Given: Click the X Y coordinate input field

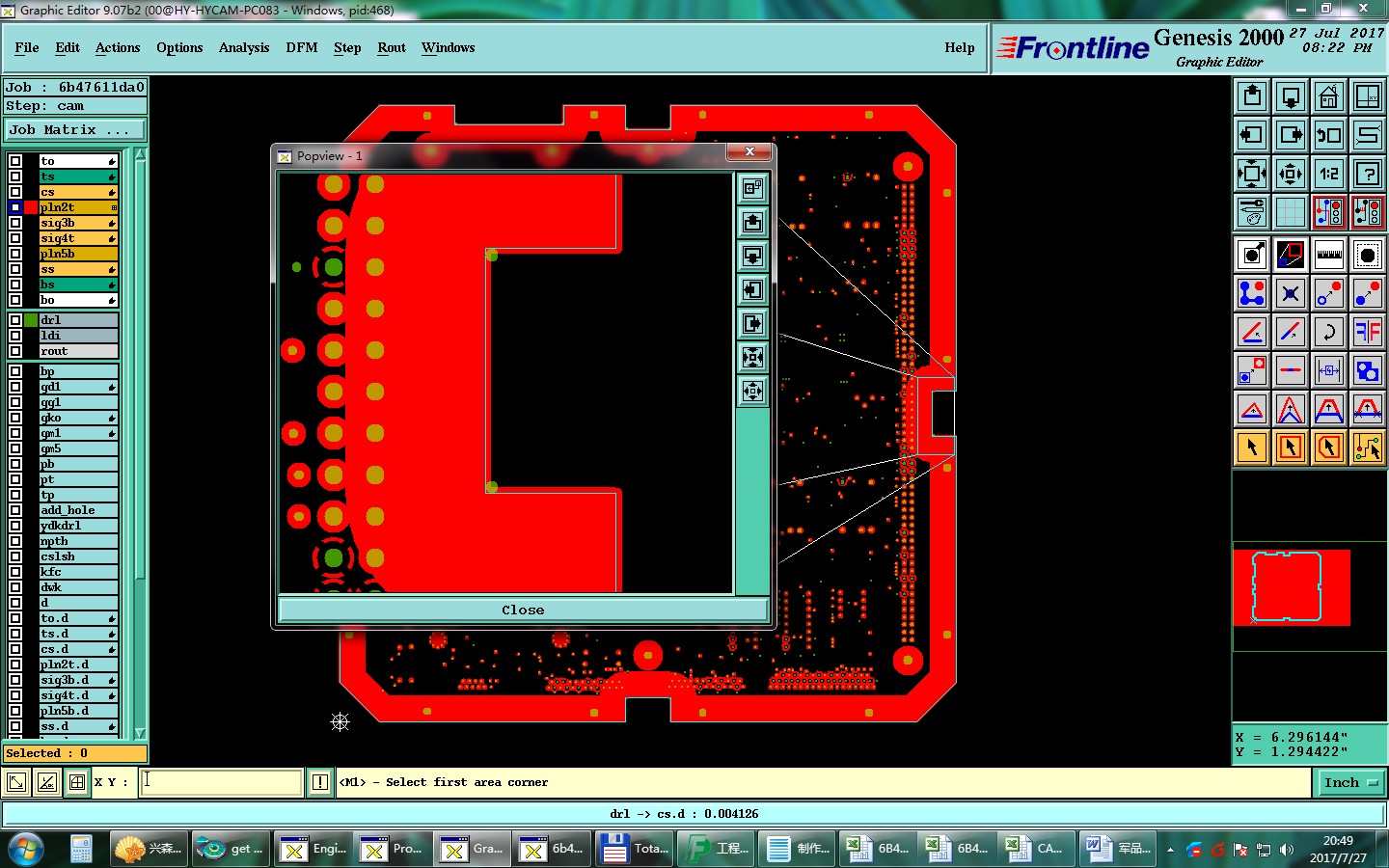Looking at the screenshot, I should (x=223, y=782).
